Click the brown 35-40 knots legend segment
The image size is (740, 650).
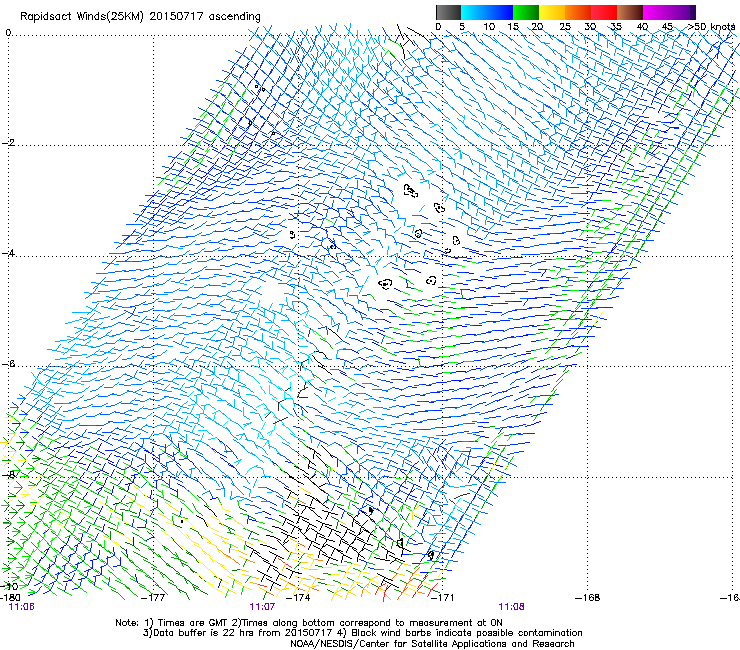point(630,12)
